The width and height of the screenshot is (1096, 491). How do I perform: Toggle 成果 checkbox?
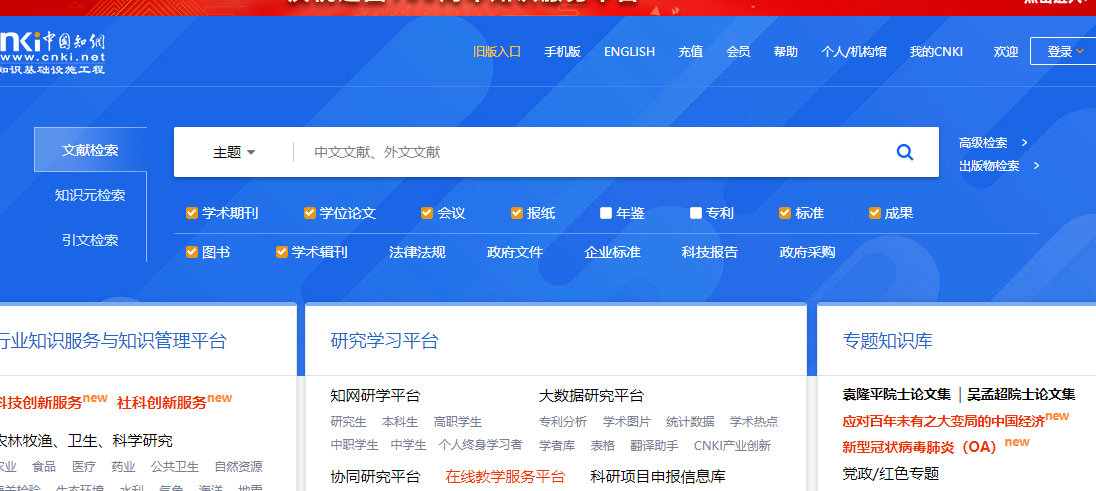coord(874,213)
